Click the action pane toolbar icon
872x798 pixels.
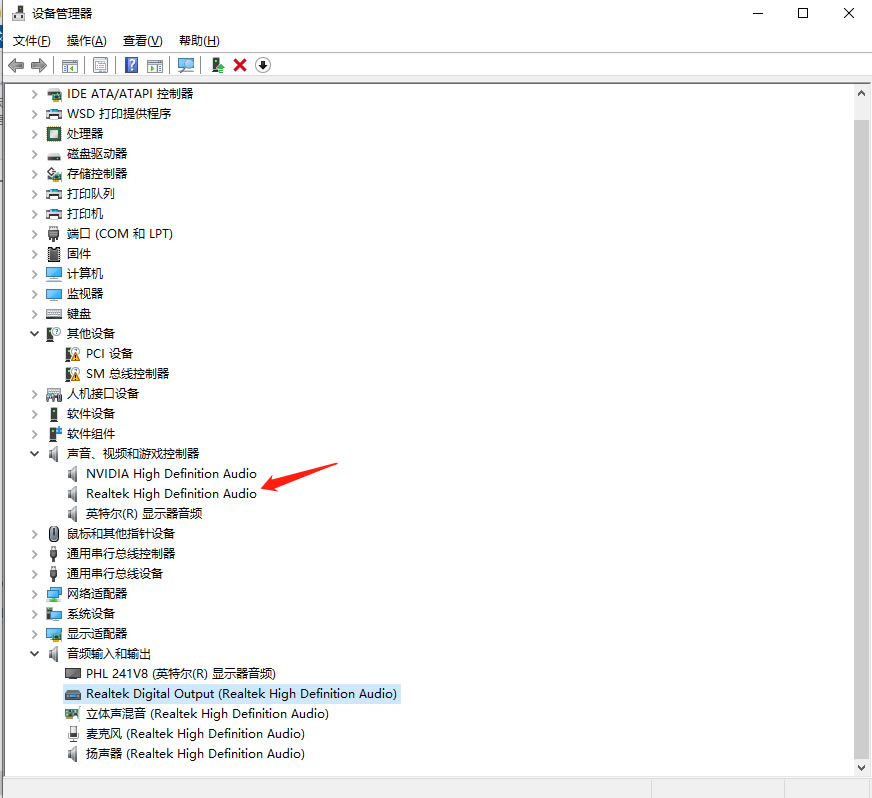pos(155,66)
